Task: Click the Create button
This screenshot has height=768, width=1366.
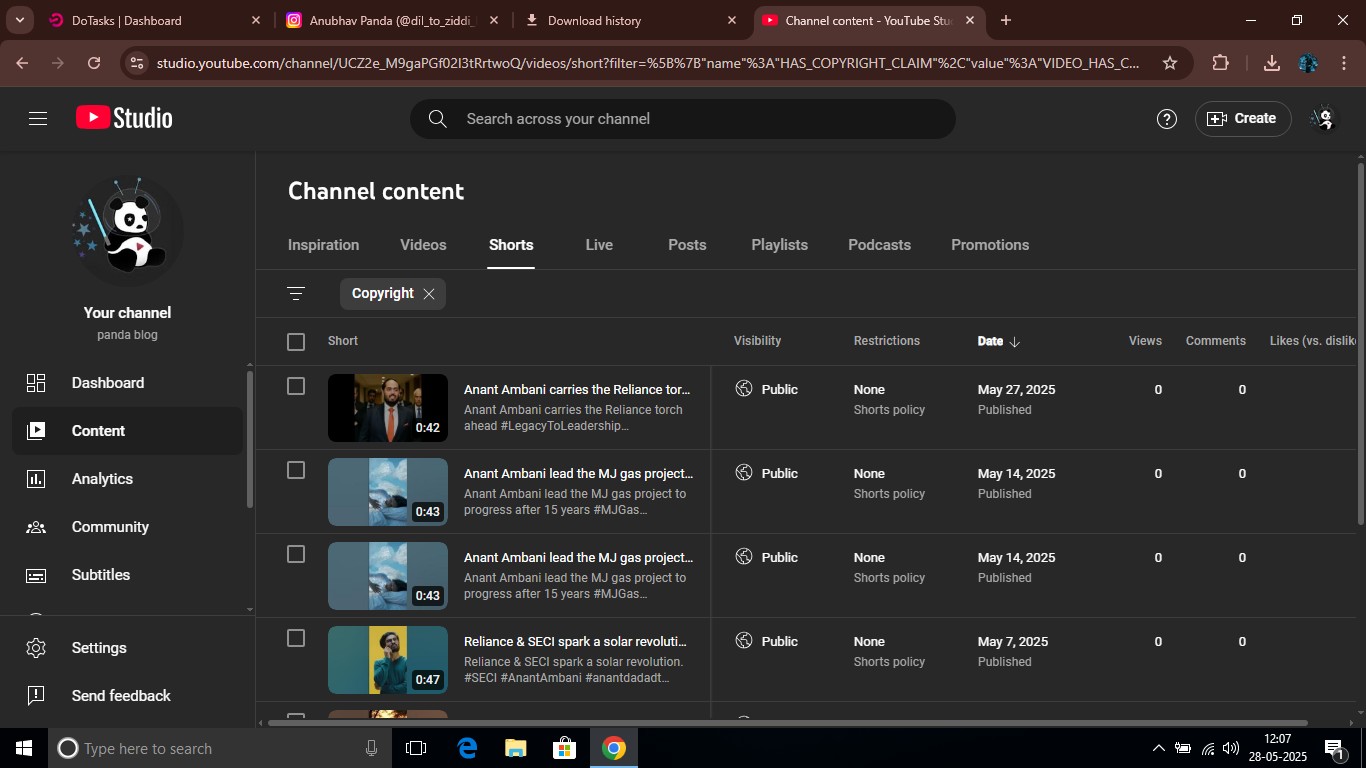Action: point(1243,119)
